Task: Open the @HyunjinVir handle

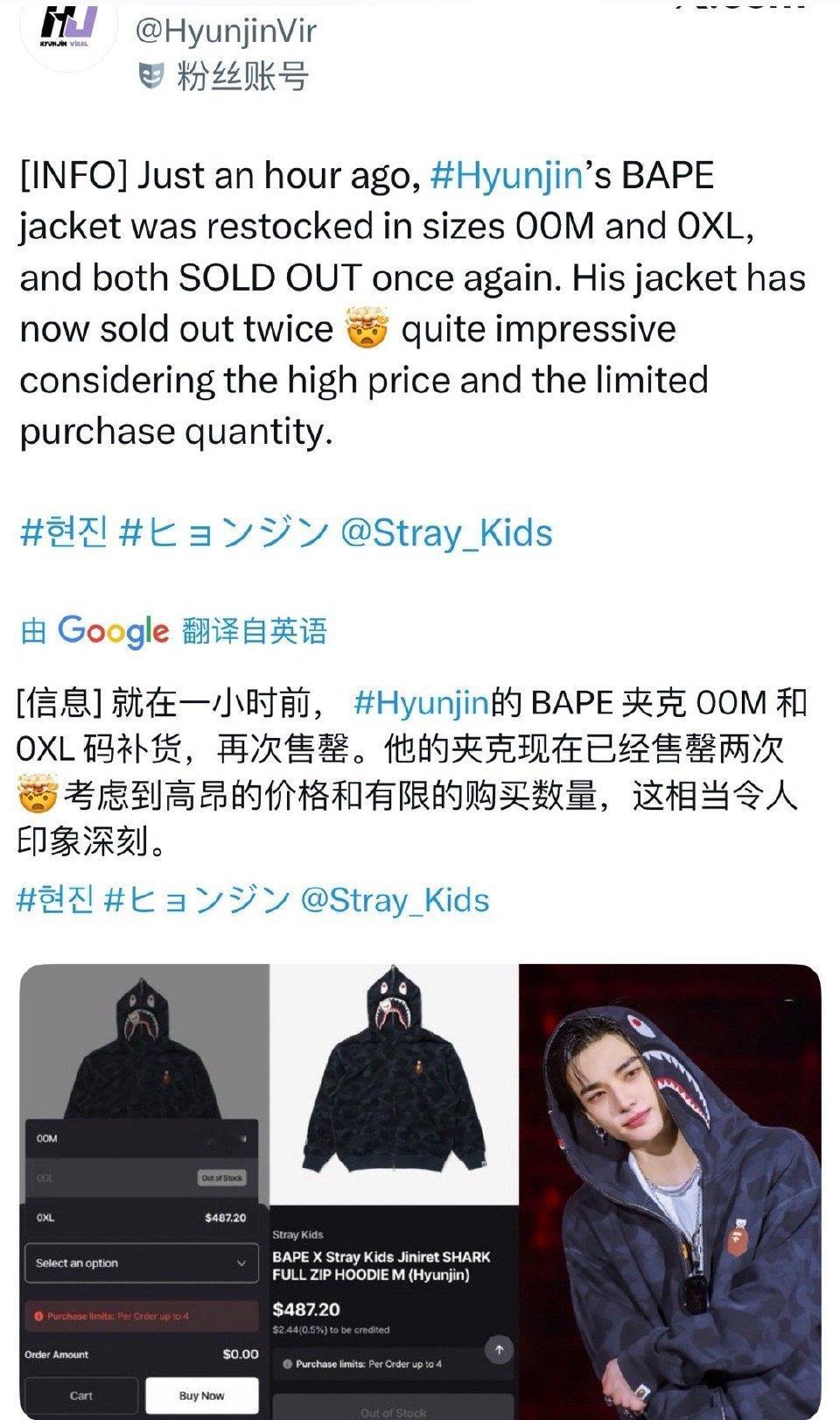Action: [x=225, y=32]
